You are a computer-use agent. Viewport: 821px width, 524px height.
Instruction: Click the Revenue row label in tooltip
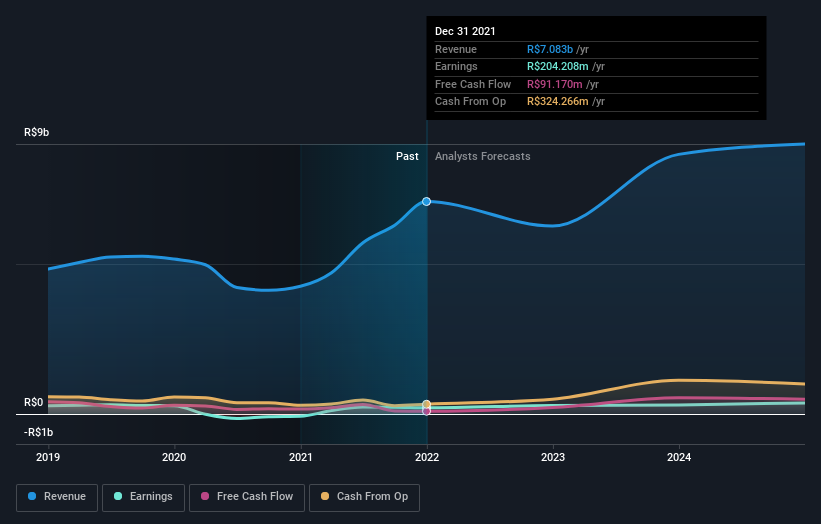tap(456, 49)
